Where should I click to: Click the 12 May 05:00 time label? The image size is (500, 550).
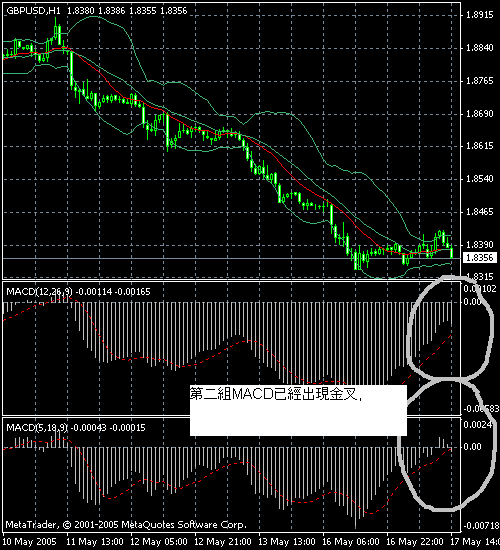click(x=159, y=542)
